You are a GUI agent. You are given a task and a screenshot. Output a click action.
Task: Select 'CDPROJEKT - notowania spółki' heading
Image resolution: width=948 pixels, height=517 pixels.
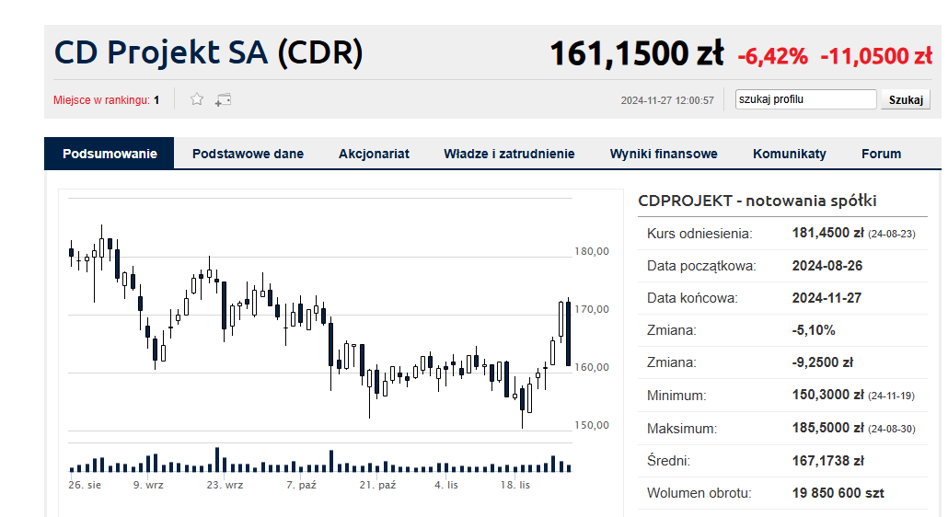point(757,201)
